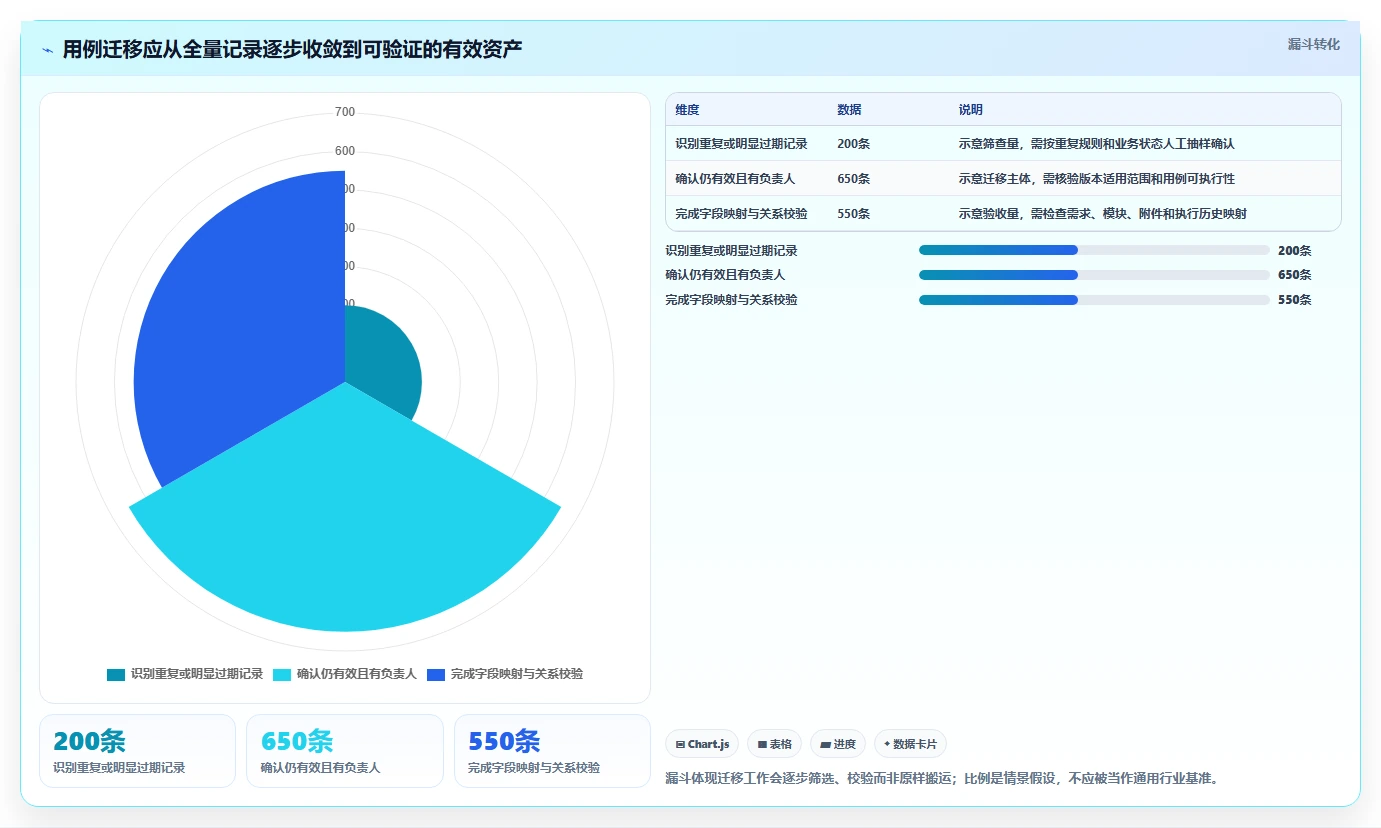This screenshot has height=828, width=1381.
Task: Click the title 用例迁移应从全量记录逐步收敛
Action: coord(292,49)
